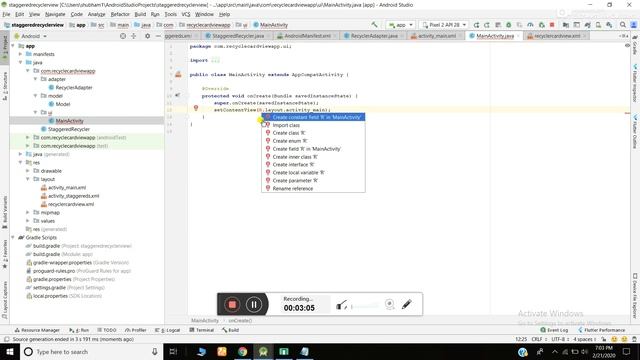This screenshot has width=640, height=360.
Task: Click the Android Studio taskbar icon
Action: point(263,351)
